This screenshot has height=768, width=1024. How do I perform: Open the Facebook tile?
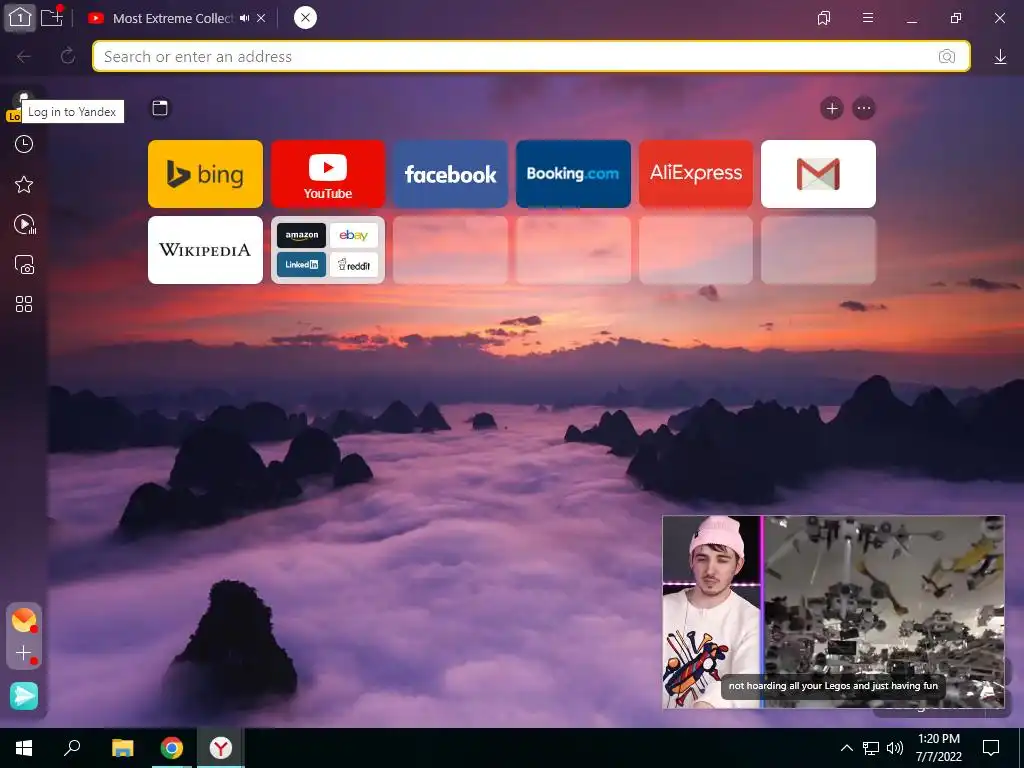click(451, 174)
